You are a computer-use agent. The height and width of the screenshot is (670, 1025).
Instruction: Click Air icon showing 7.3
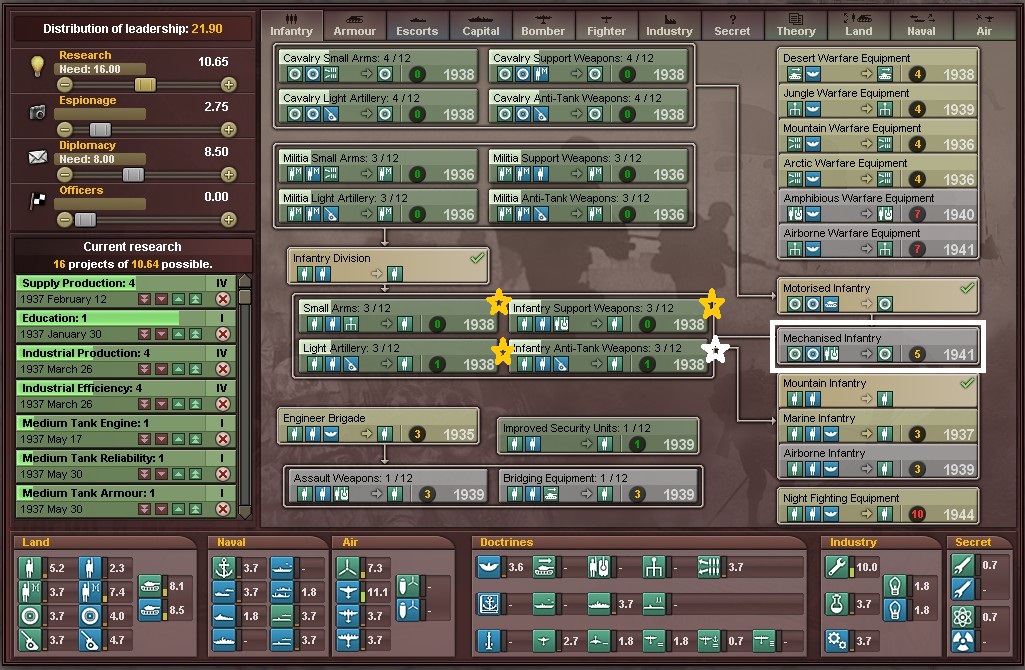coord(348,567)
